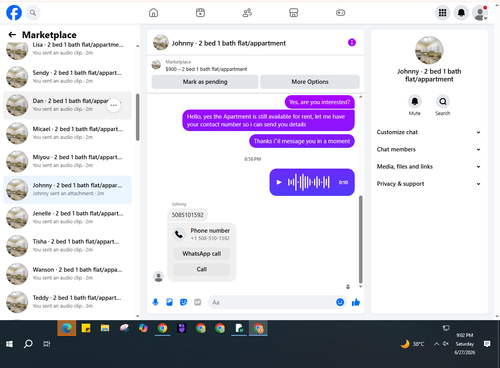500x368 pixels.
Task: Choose a GIF icon
Action: pyautogui.click(x=198, y=302)
